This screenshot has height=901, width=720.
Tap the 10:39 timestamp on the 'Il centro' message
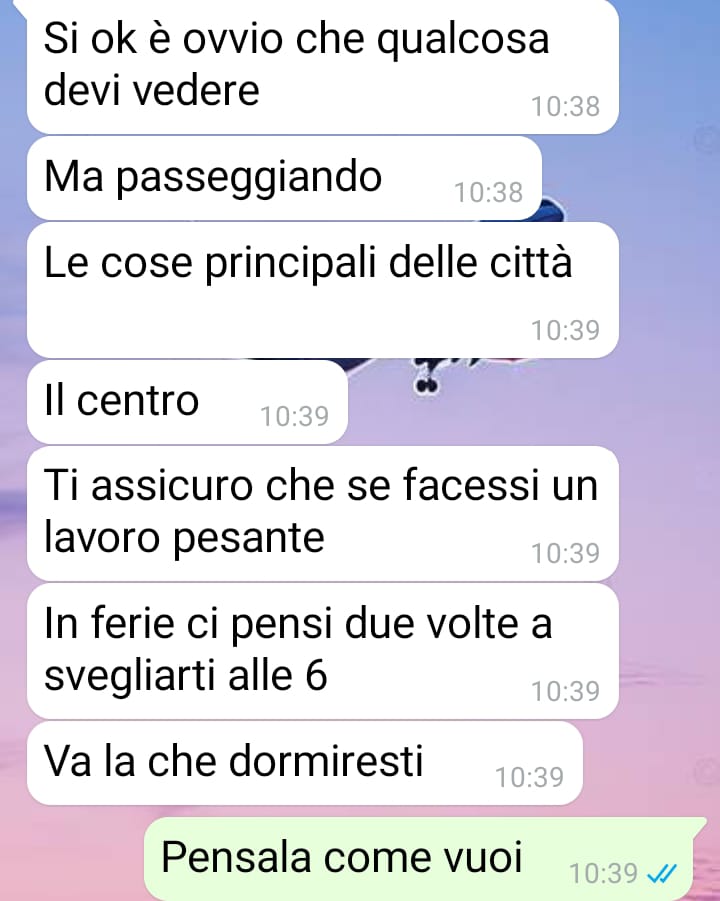(294, 416)
